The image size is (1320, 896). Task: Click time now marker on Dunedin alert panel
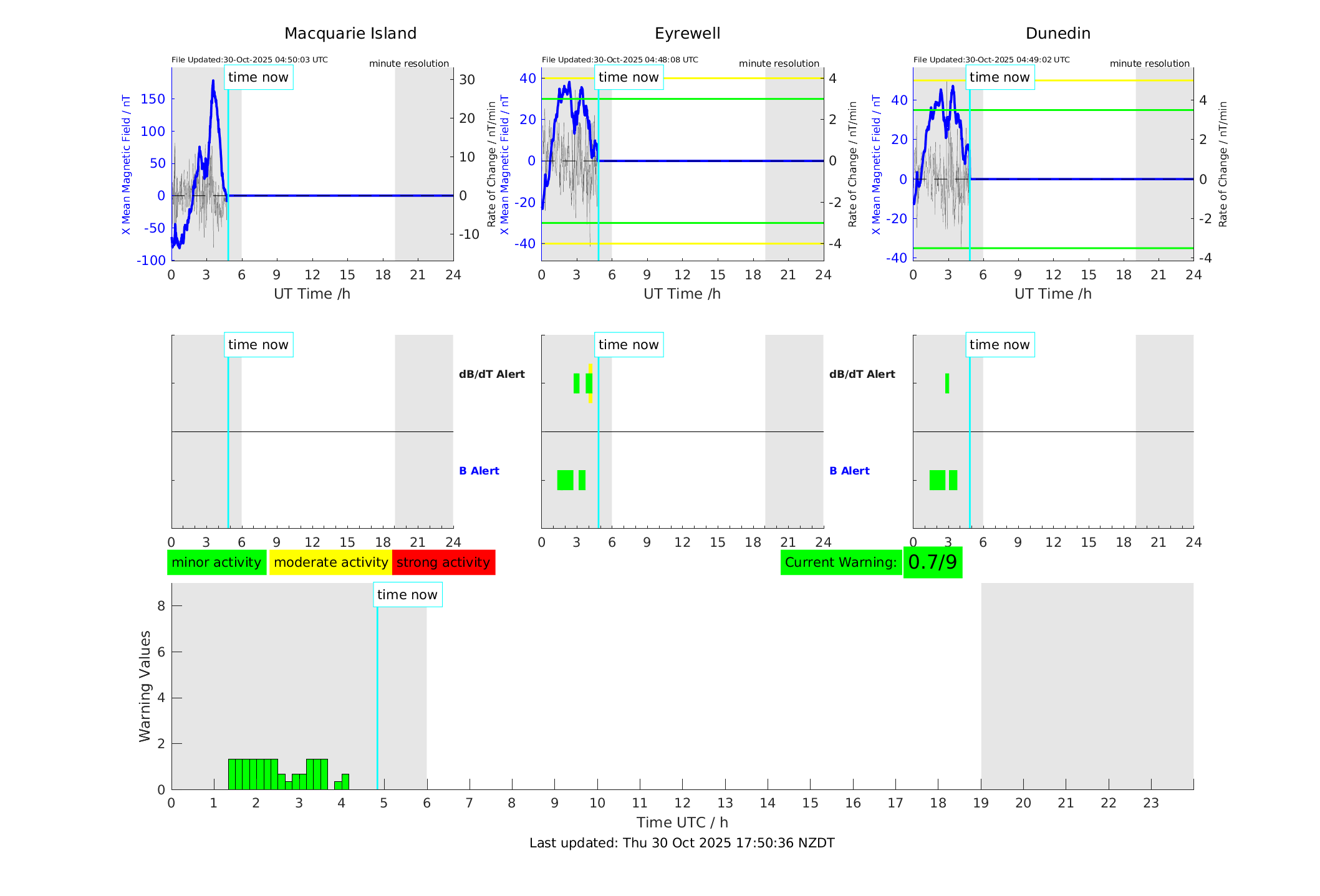coord(999,345)
